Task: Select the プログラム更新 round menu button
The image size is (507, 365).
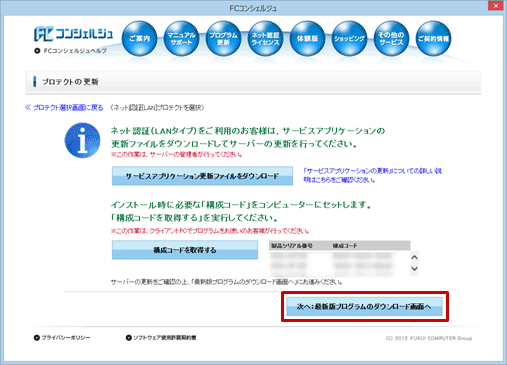Action: 223,39
